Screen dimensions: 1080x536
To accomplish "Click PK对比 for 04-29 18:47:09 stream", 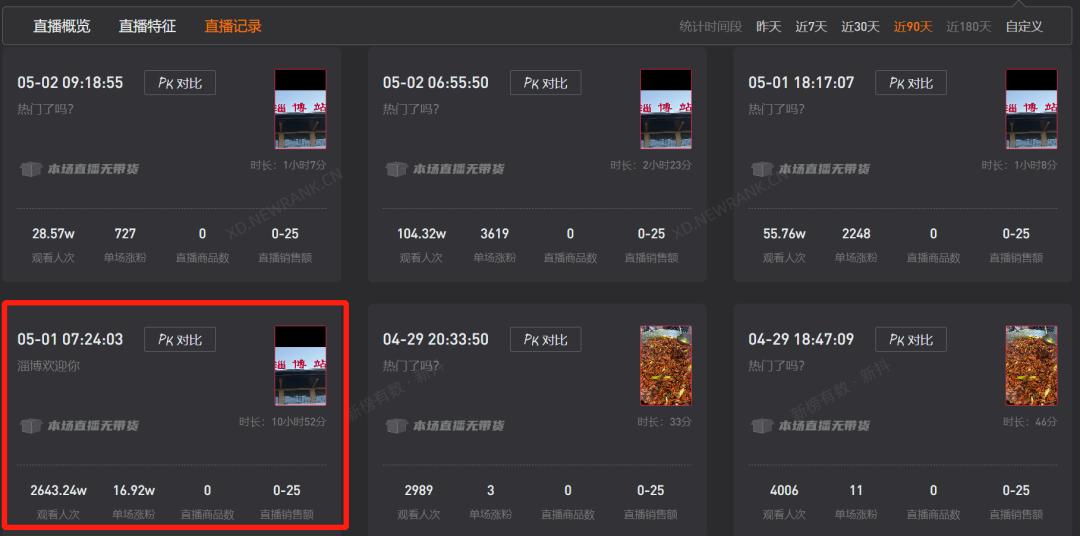I will point(911,340).
